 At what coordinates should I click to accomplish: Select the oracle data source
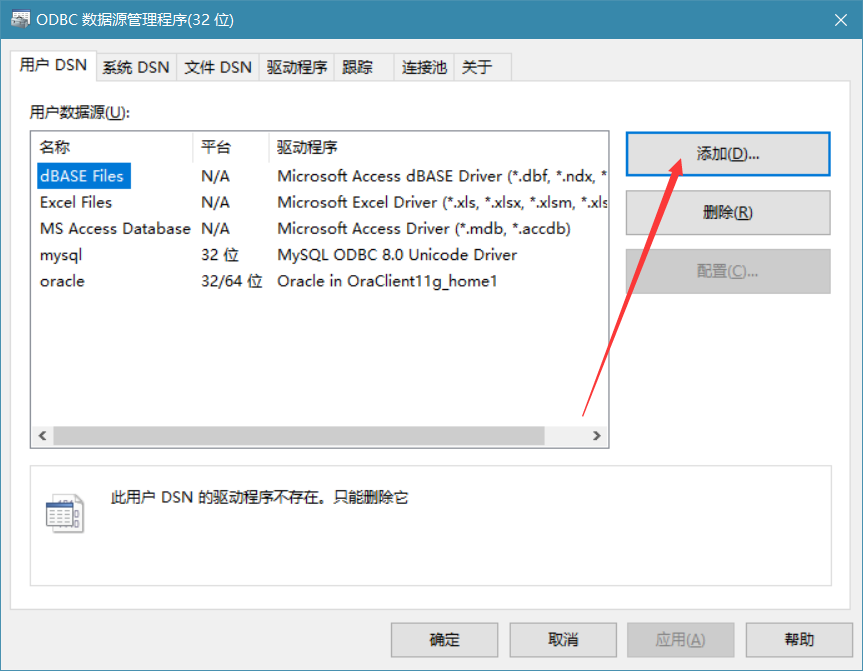[x=63, y=281]
